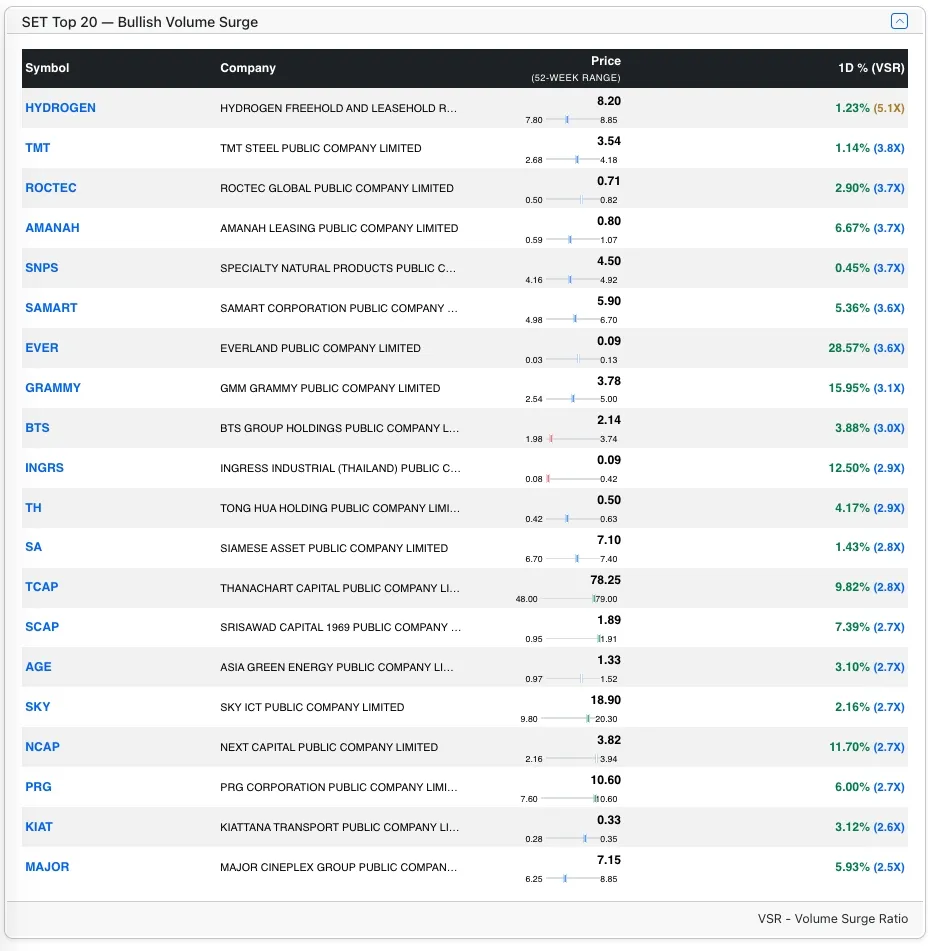Open the NCAP symbol link

point(42,747)
